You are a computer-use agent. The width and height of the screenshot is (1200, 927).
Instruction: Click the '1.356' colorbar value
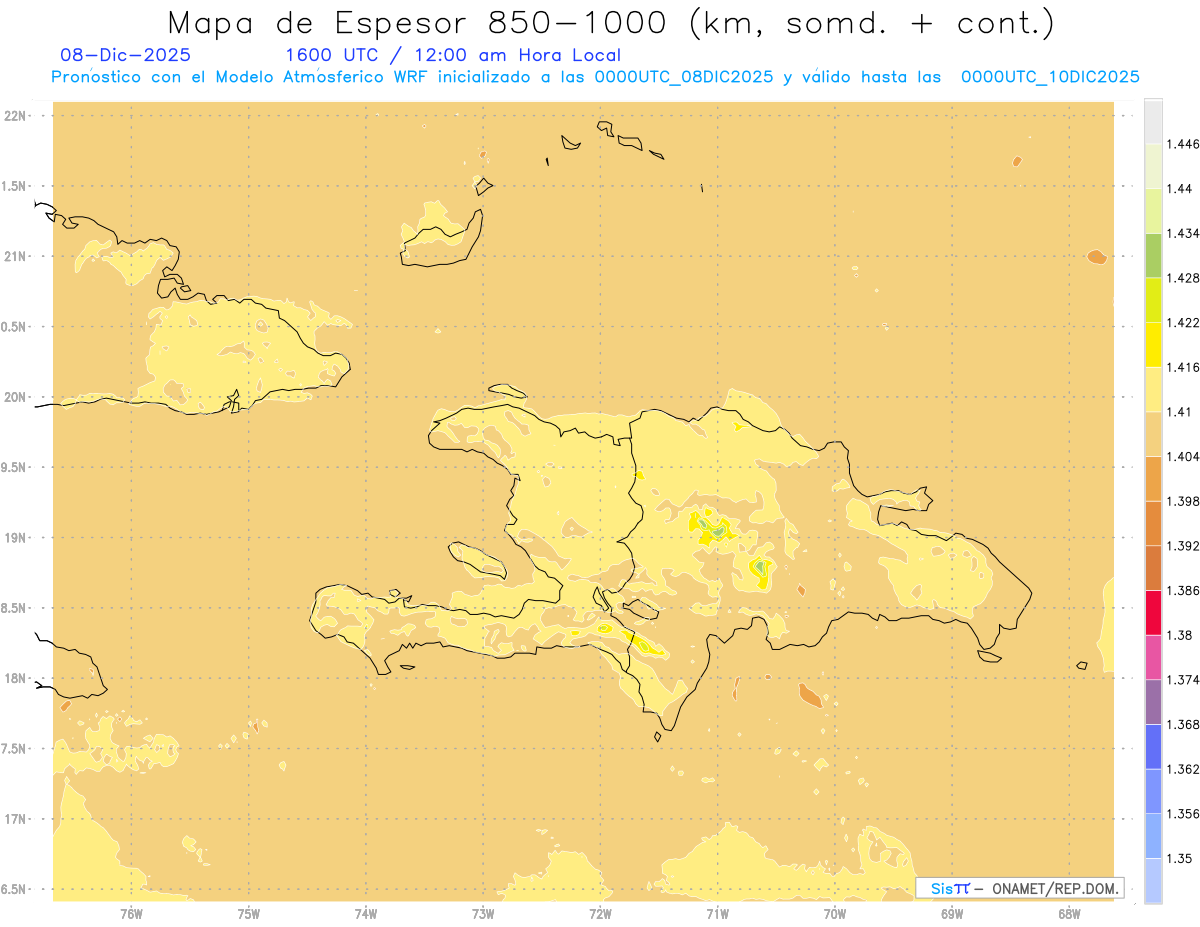pos(1185,813)
